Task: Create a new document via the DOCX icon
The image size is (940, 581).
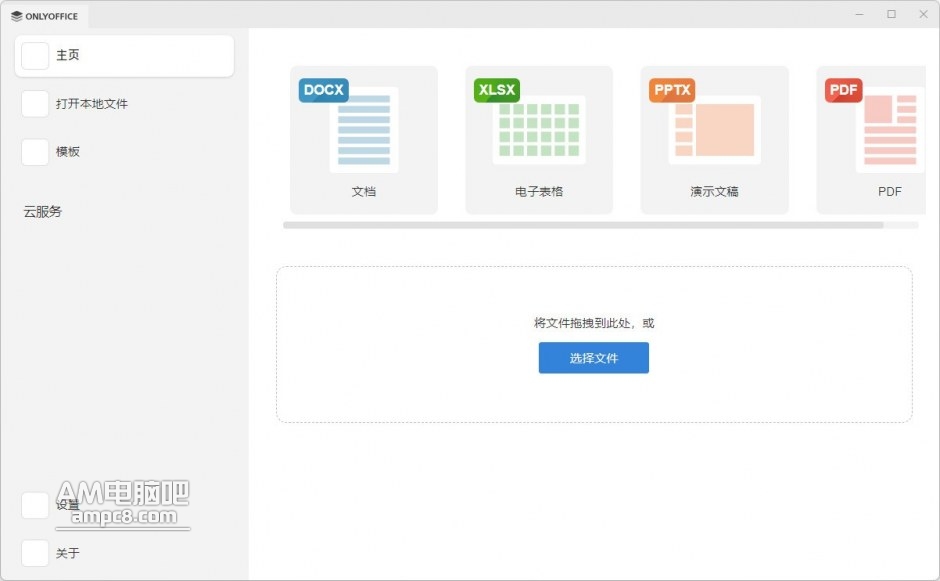Action: click(363, 127)
